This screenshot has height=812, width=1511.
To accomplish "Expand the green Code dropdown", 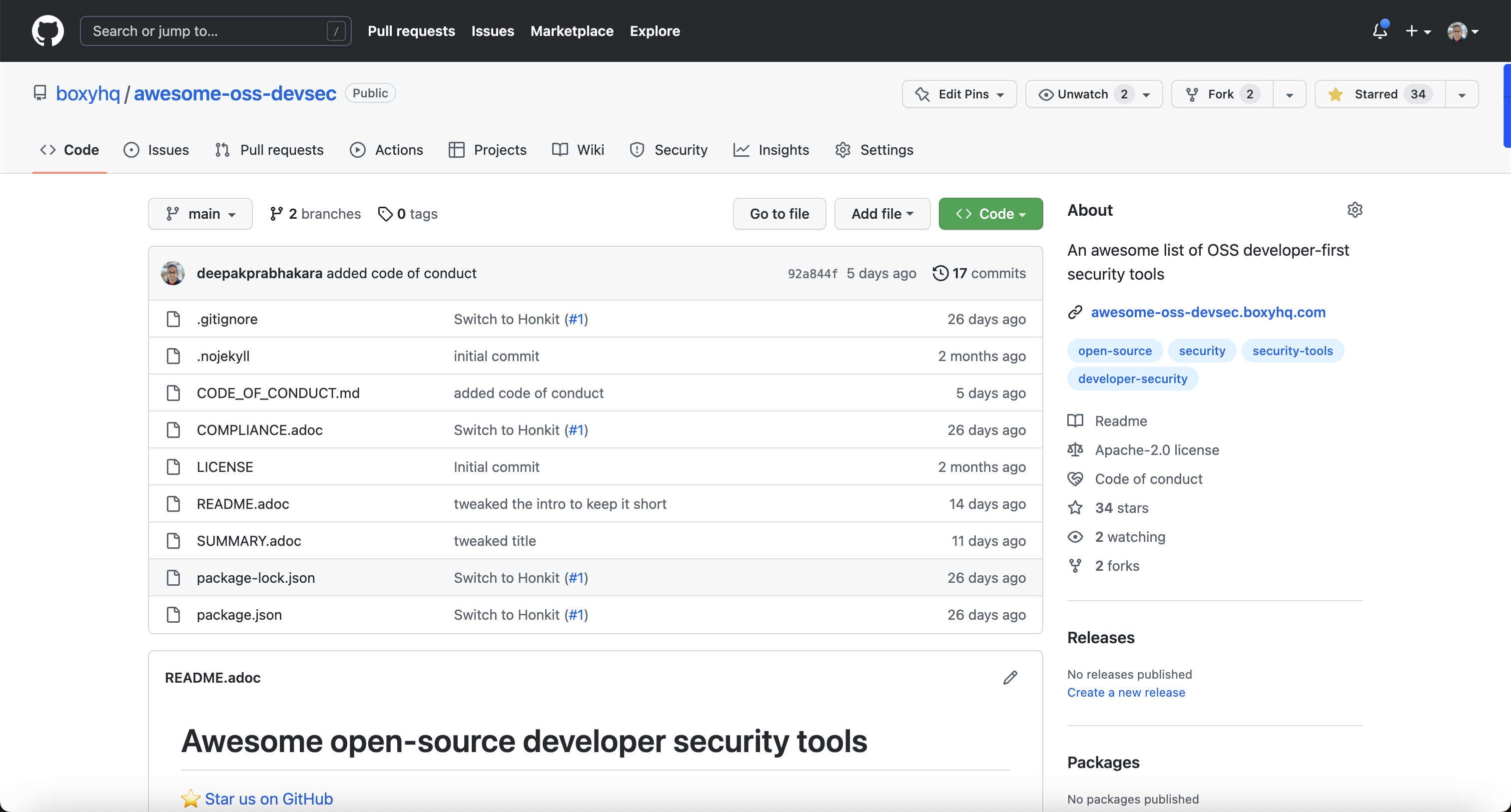I will coord(990,214).
